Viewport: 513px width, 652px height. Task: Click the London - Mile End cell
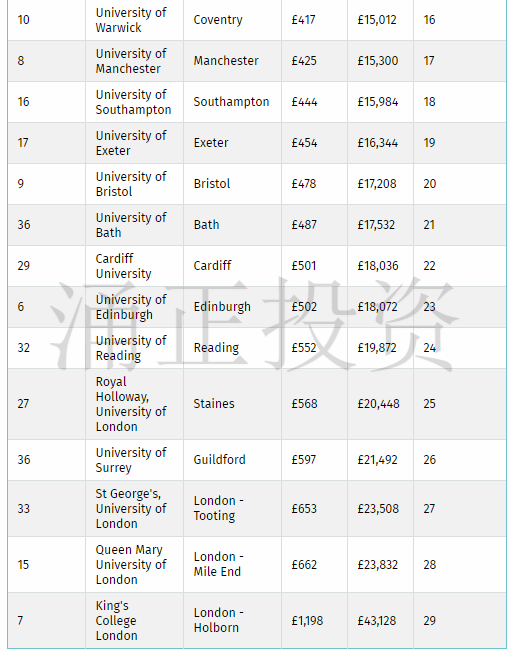coord(232,565)
